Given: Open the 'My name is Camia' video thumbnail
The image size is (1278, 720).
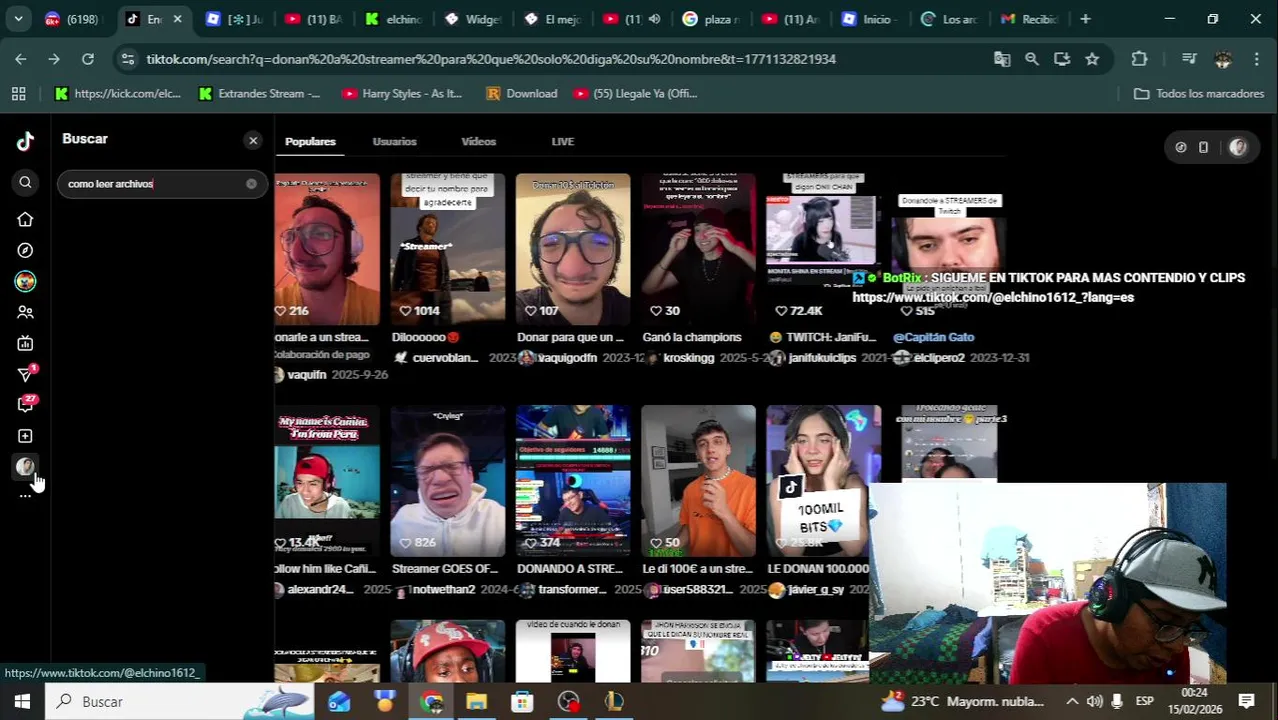Looking at the screenshot, I should 327,480.
